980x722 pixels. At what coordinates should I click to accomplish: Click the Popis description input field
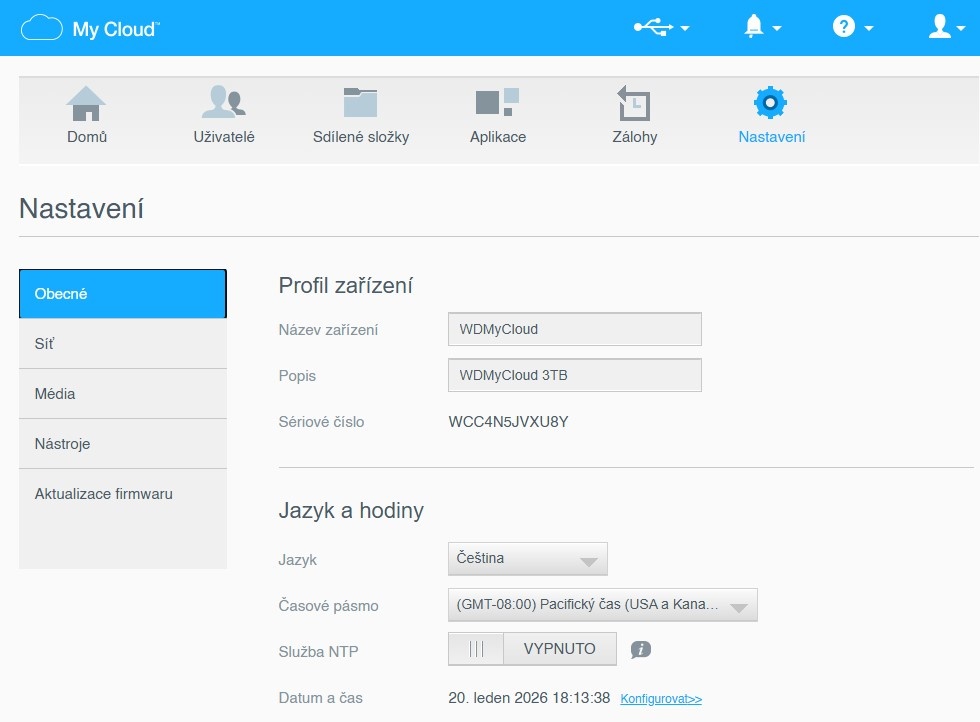574,375
